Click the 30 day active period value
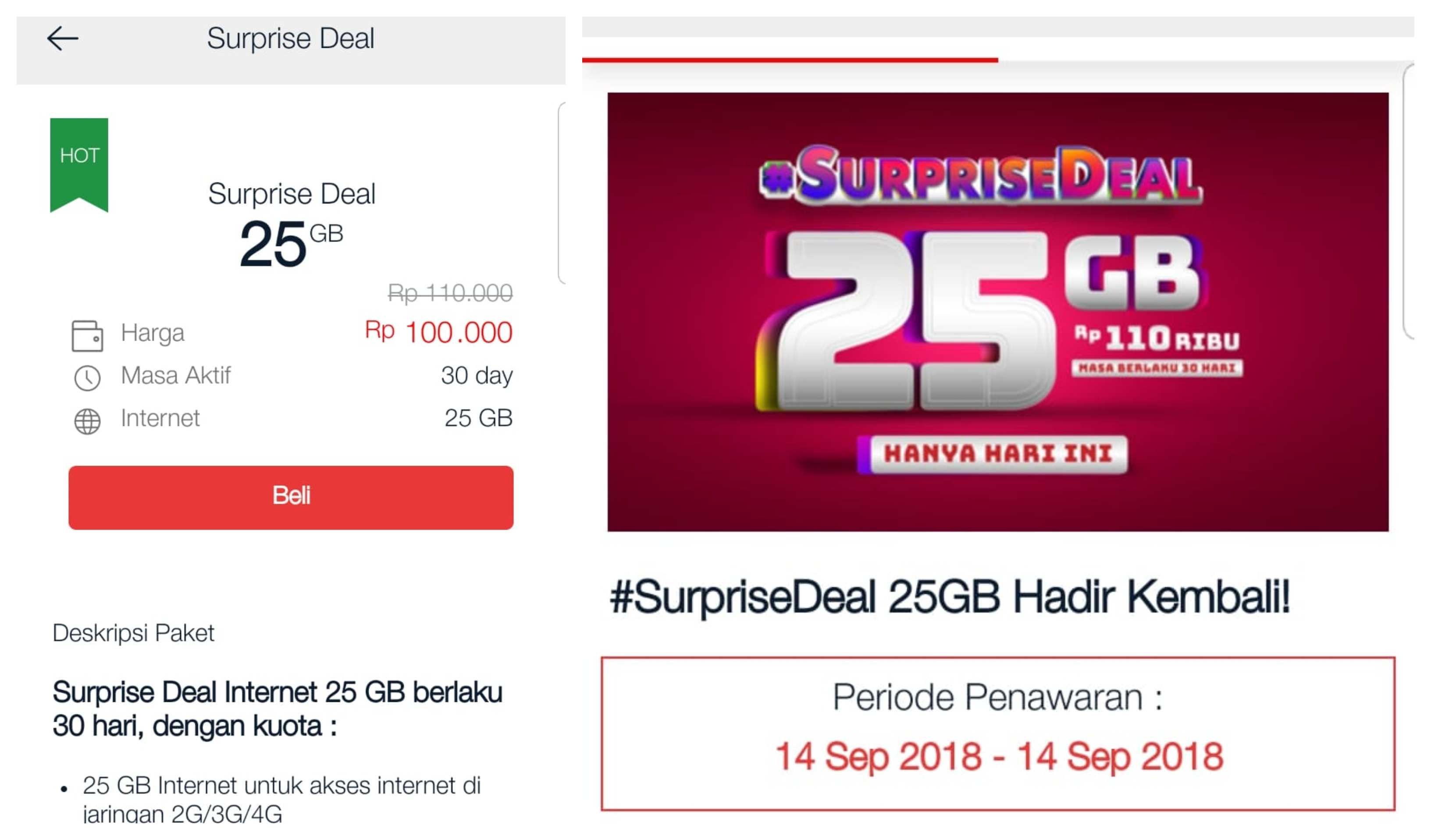1431x840 pixels. [x=477, y=375]
